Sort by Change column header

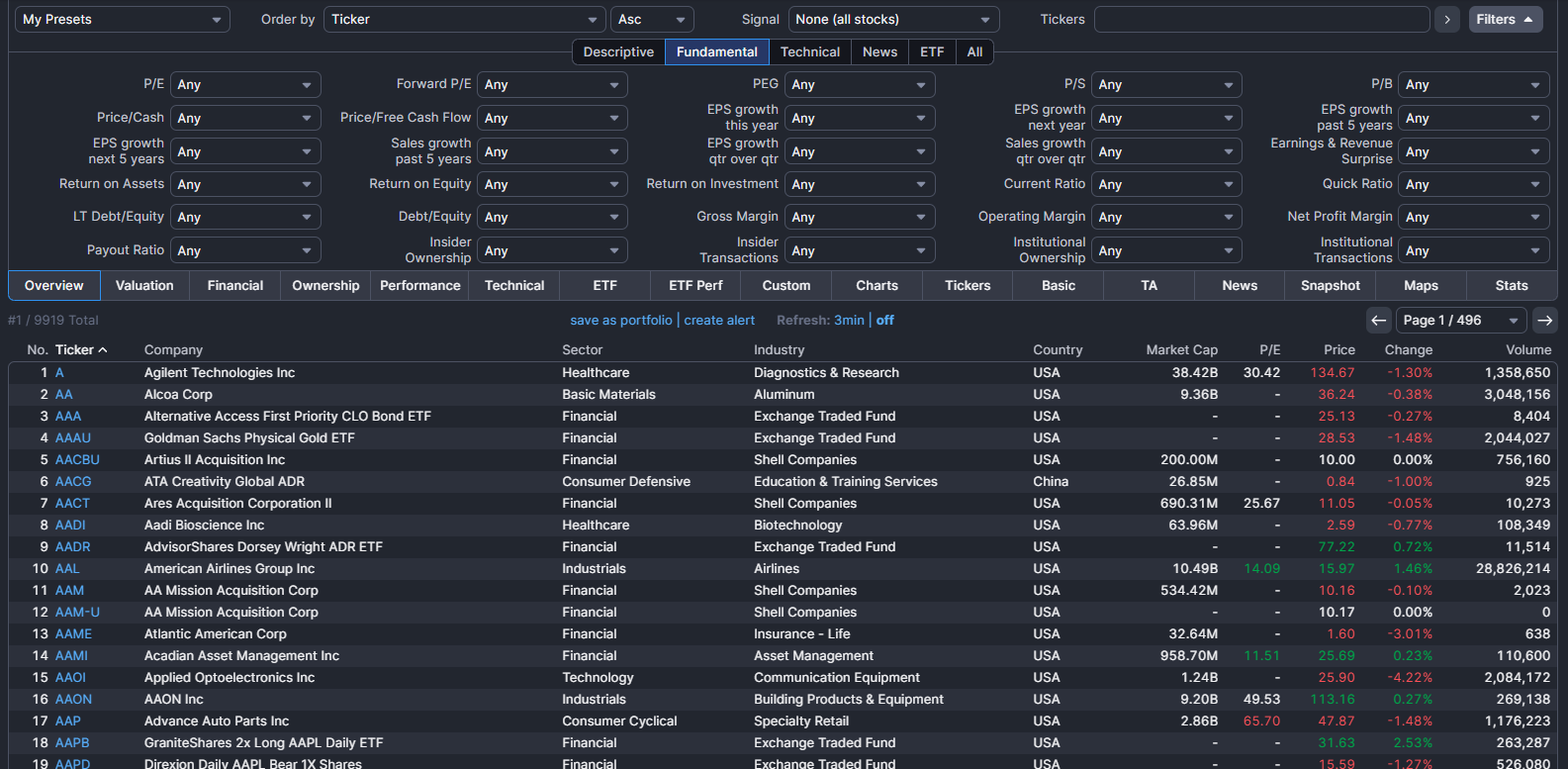[1409, 350]
